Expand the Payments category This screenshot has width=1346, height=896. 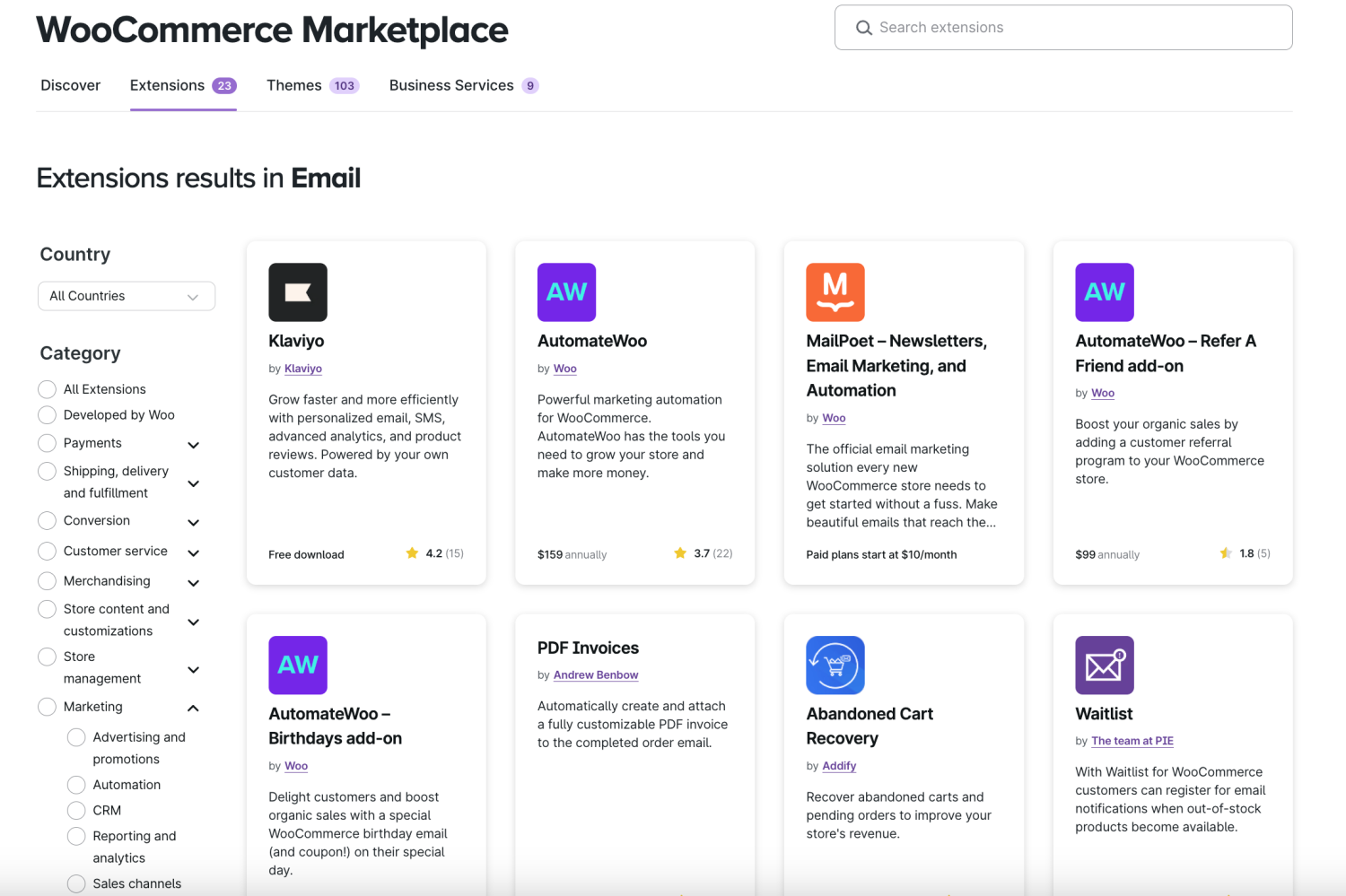click(x=193, y=444)
